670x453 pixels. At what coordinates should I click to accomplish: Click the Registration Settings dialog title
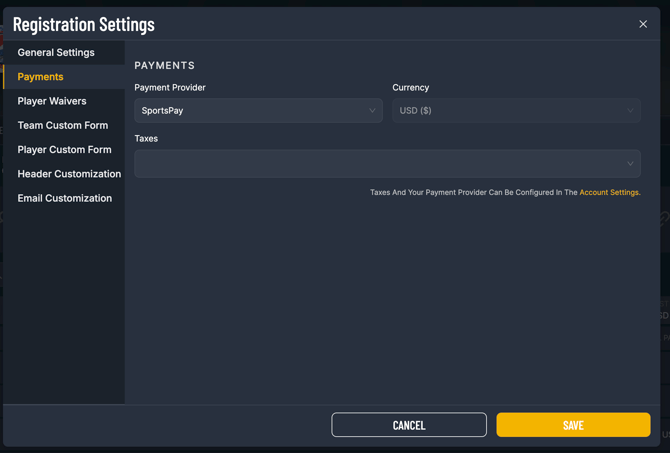[x=84, y=24]
